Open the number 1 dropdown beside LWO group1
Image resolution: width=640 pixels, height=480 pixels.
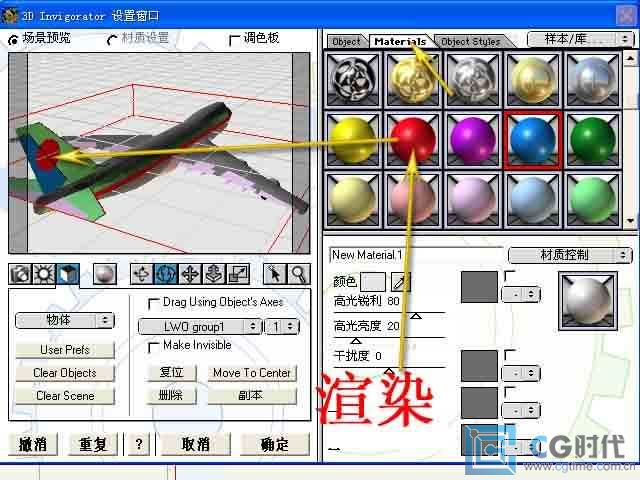(x=282, y=327)
